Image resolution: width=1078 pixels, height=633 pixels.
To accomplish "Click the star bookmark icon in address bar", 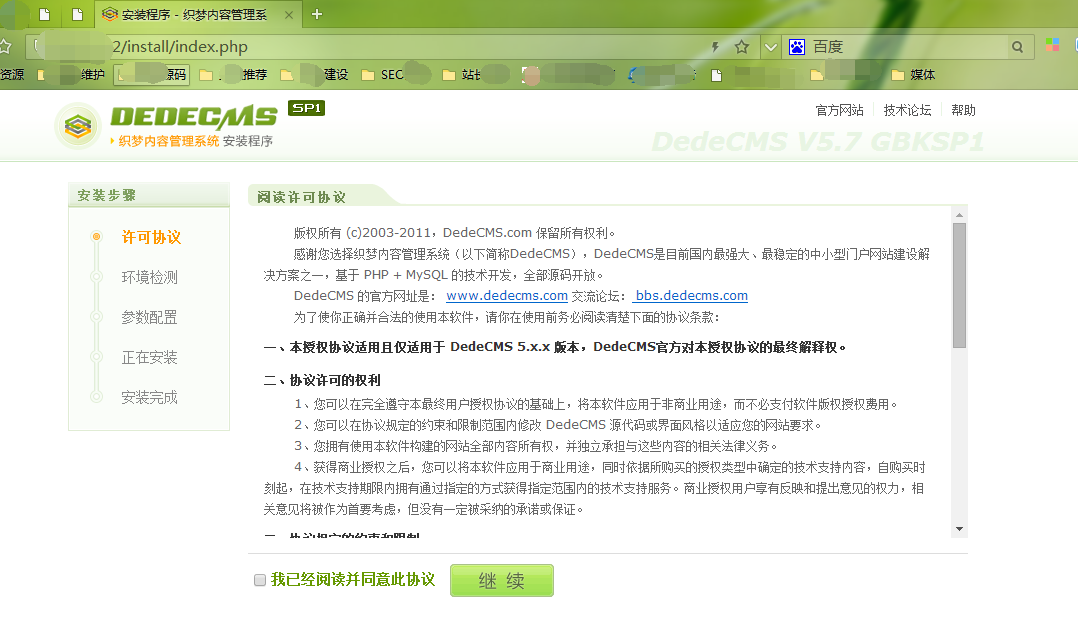I will coord(740,46).
